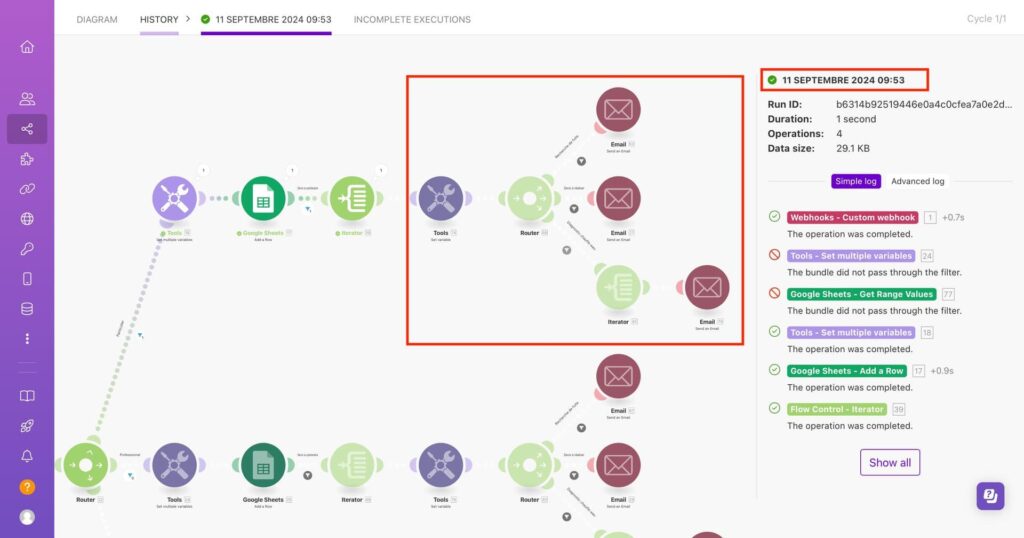Open the lower-row dark Google Sheets module
This screenshot has width=1024, height=538.
263,465
